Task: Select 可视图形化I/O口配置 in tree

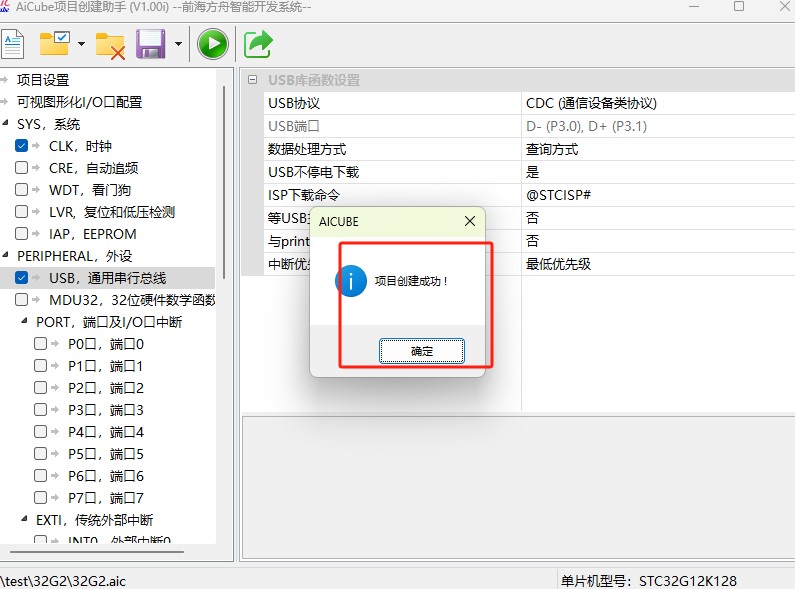Action: [79, 102]
